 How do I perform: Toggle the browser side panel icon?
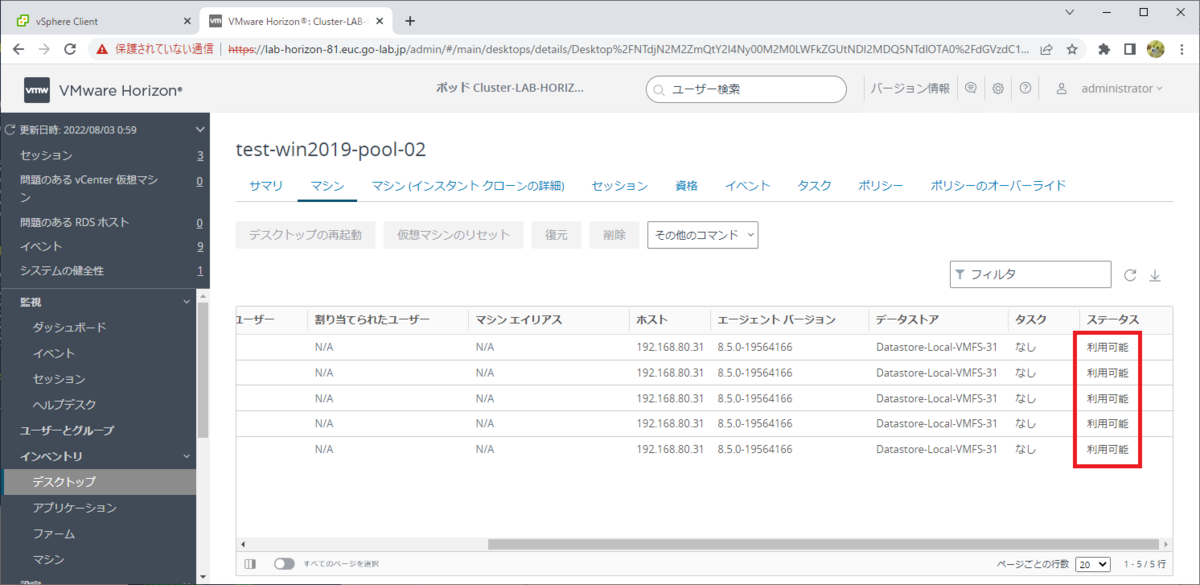(x=1129, y=48)
